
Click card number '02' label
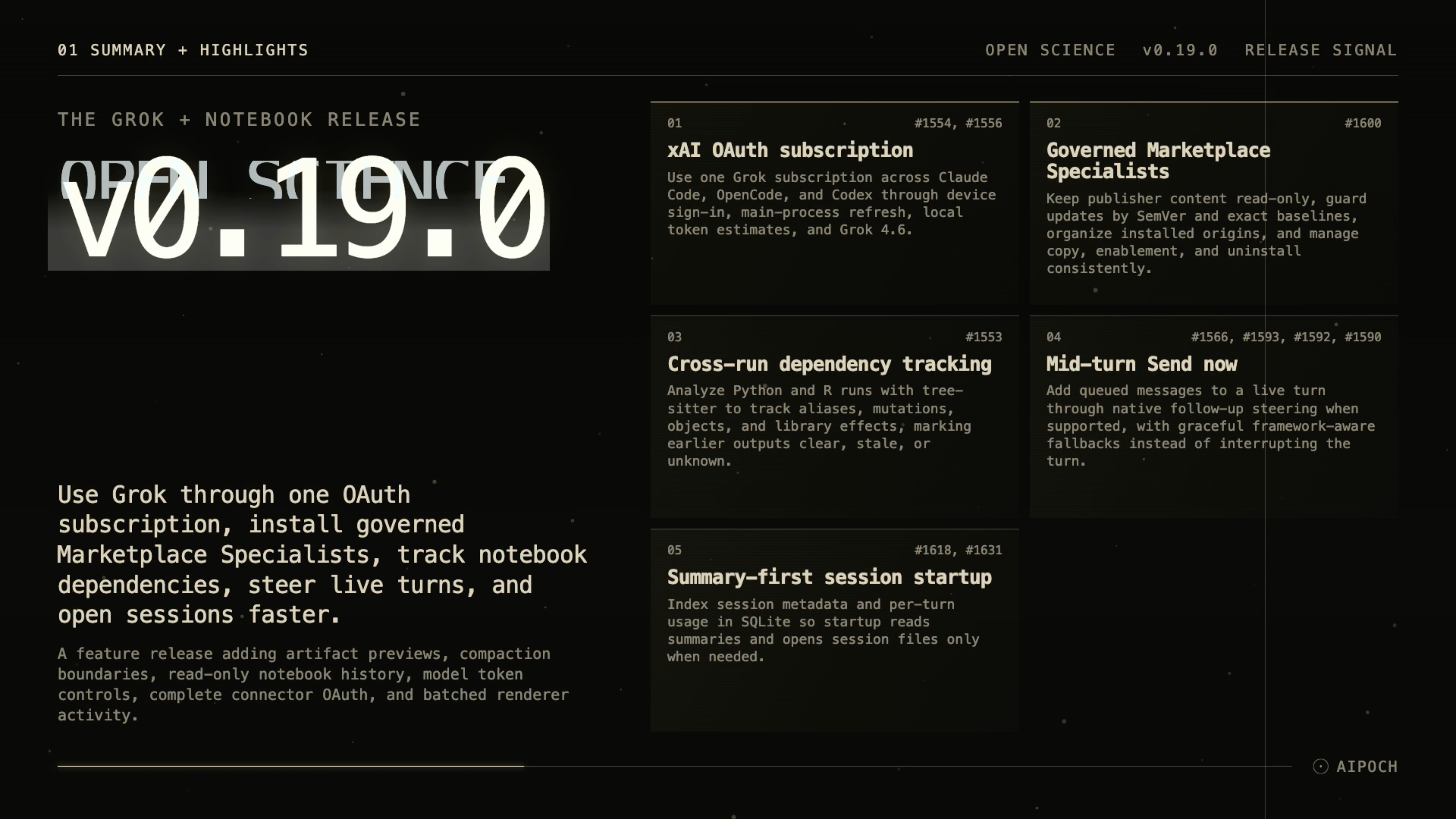pyautogui.click(x=1054, y=123)
